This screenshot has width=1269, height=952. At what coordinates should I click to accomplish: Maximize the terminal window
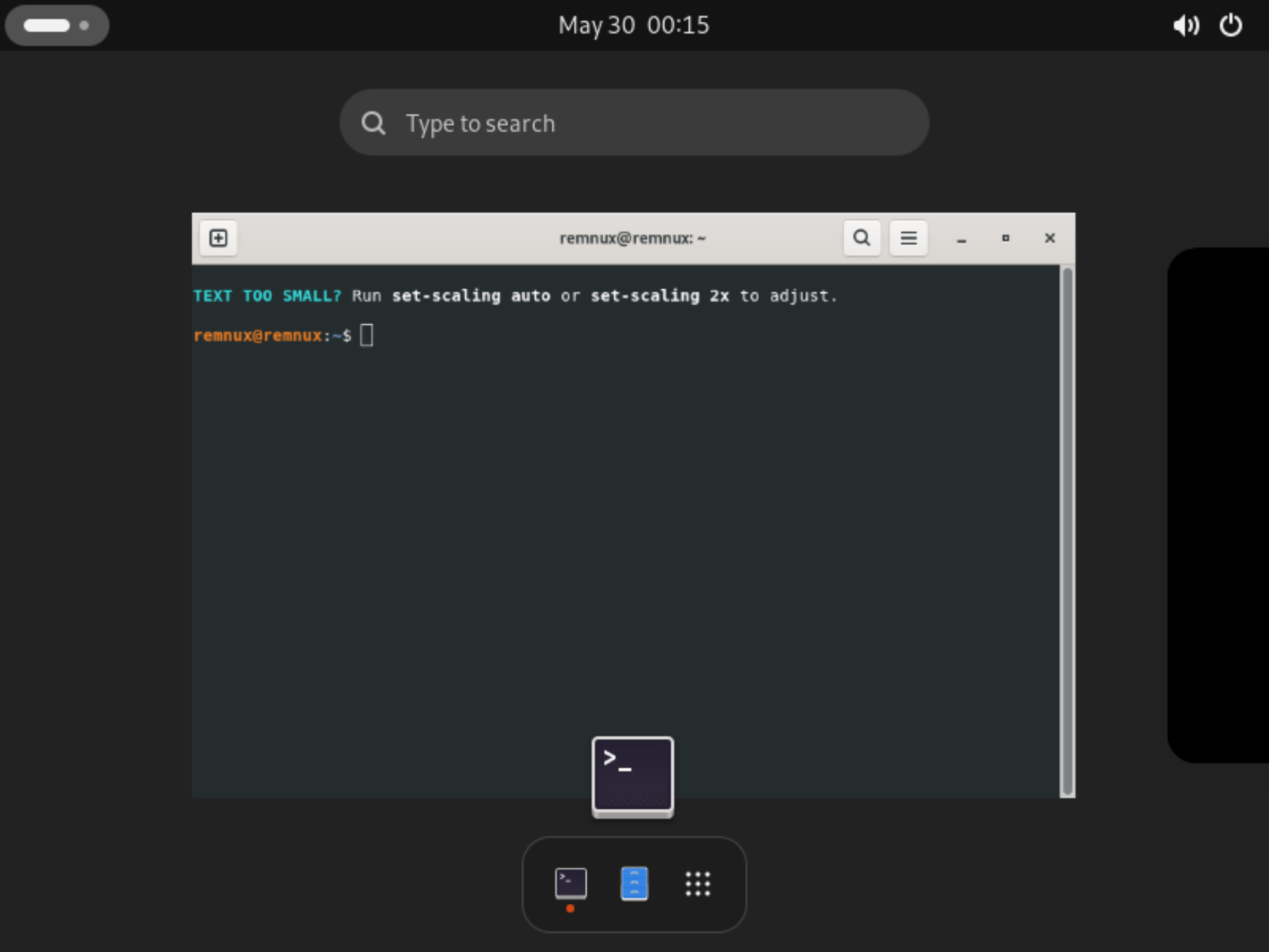pyautogui.click(x=1005, y=238)
